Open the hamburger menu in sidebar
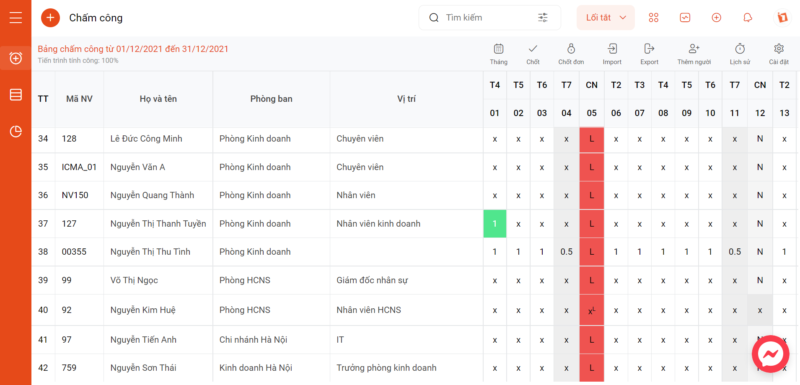Viewport: 800px width, 385px height. pos(16,17)
